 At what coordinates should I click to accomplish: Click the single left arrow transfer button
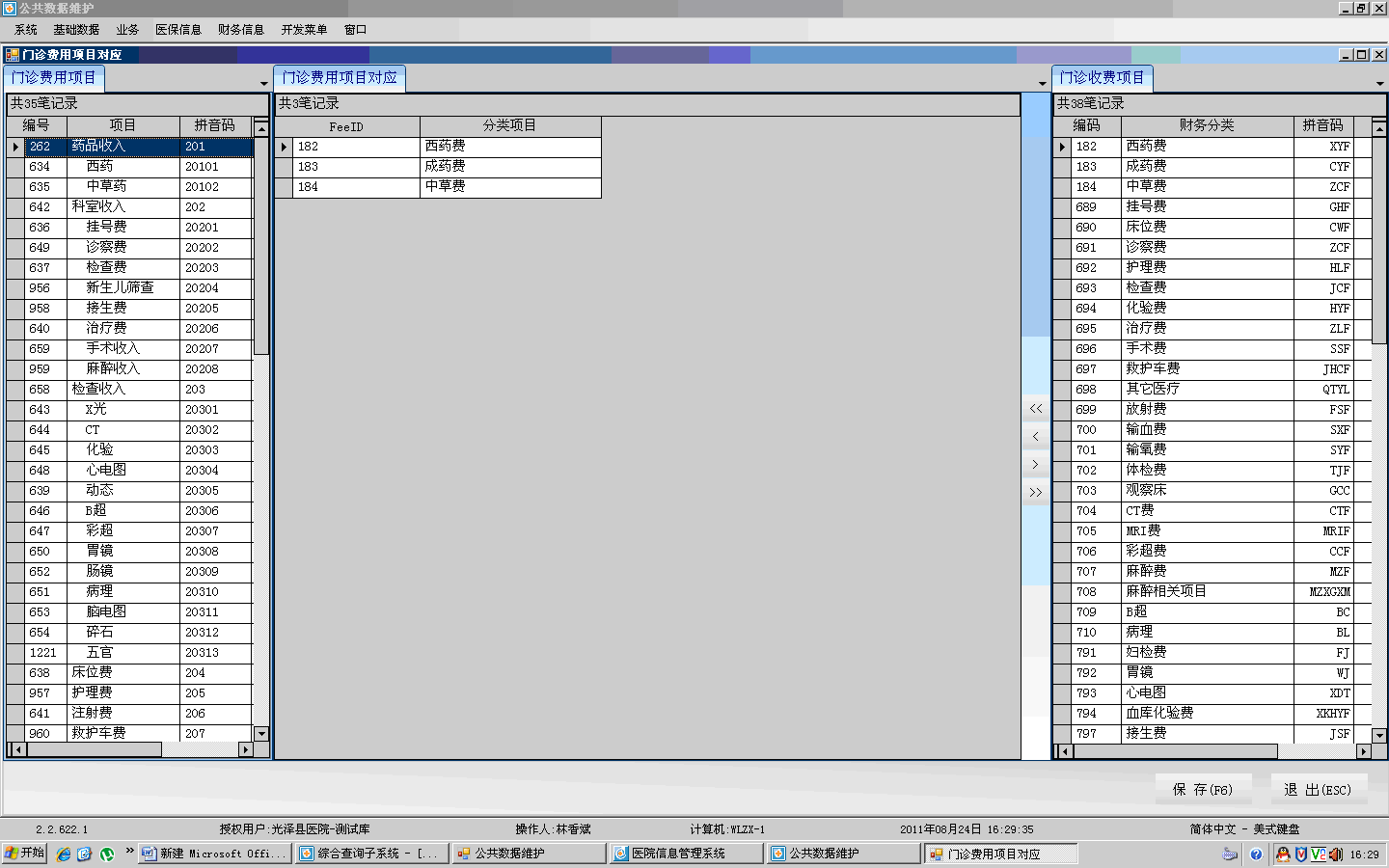pyautogui.click(x=1036, y=437)
